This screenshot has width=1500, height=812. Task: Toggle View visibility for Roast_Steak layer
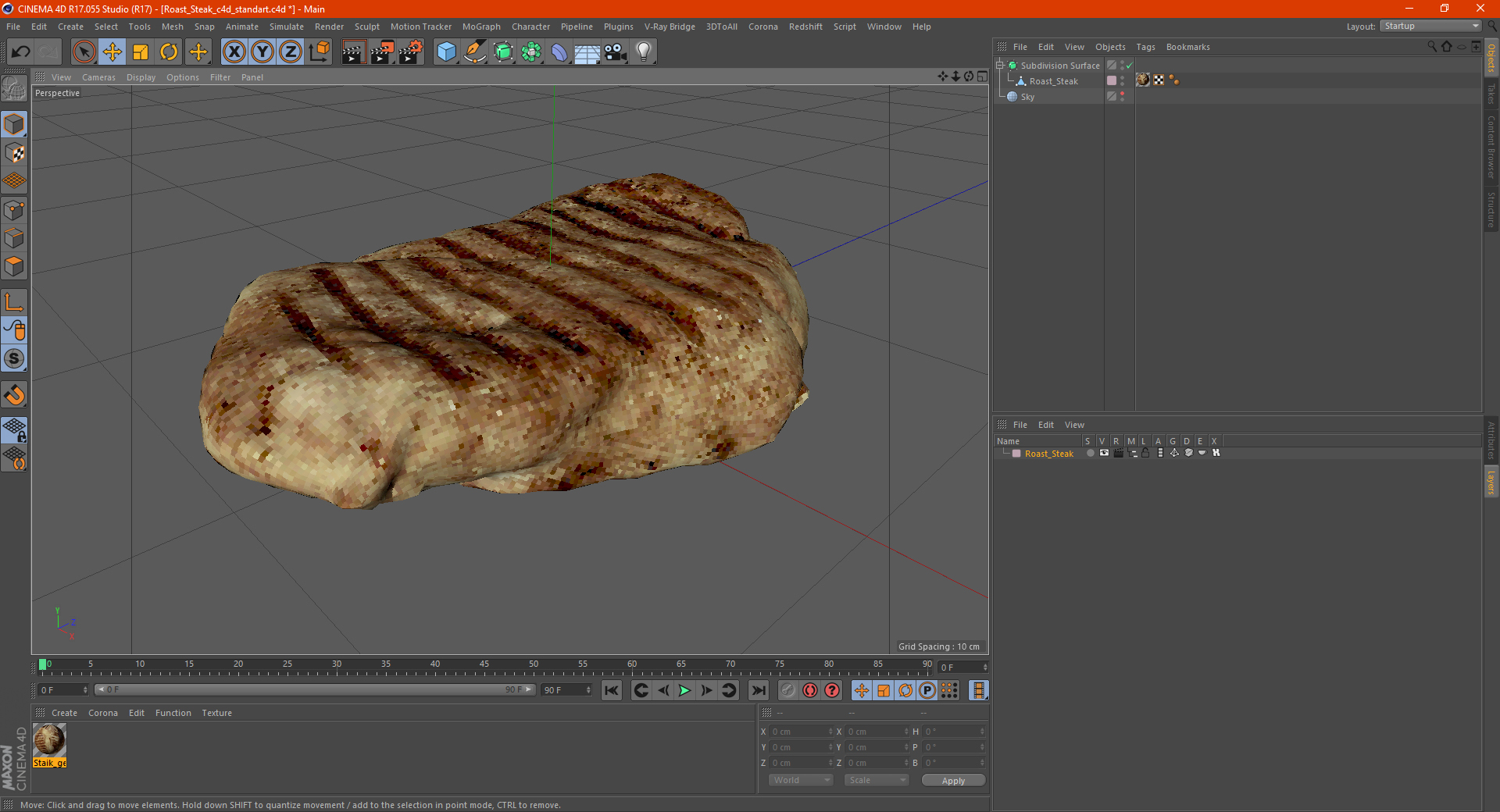click(x=1104, y=453)
